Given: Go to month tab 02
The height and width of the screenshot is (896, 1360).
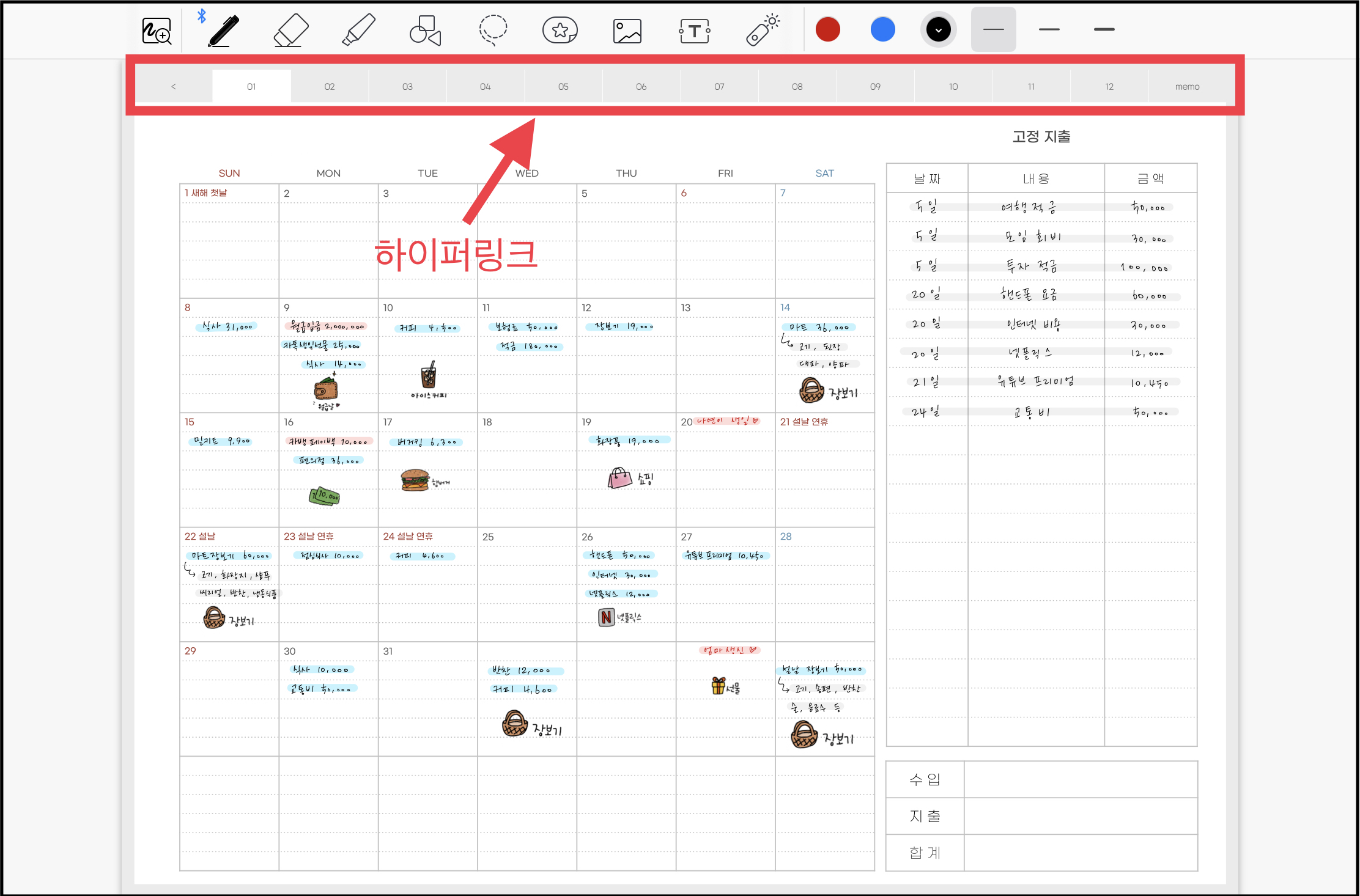Looking at the screenshot, I should click(x=330, y=87).
